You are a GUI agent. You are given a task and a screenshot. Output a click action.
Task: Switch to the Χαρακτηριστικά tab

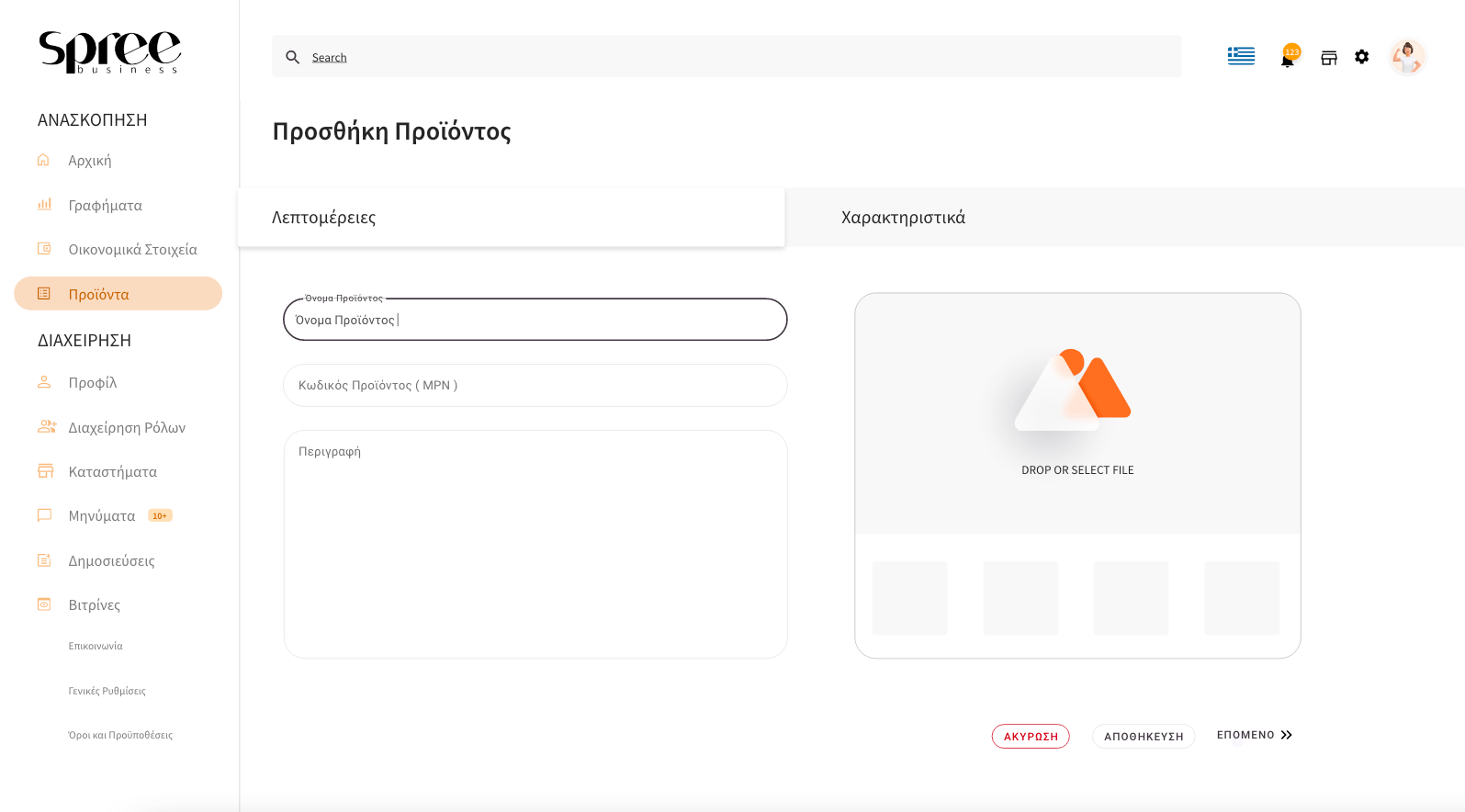pos(903,218)
